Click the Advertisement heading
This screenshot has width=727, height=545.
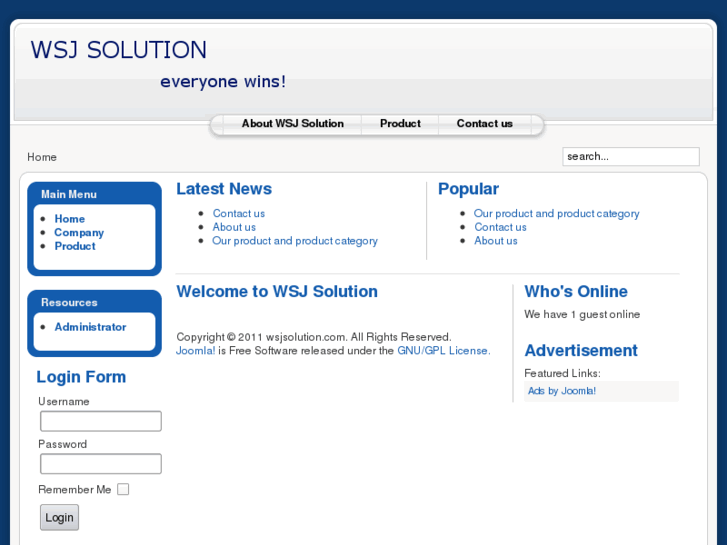(x=581, y=350)
